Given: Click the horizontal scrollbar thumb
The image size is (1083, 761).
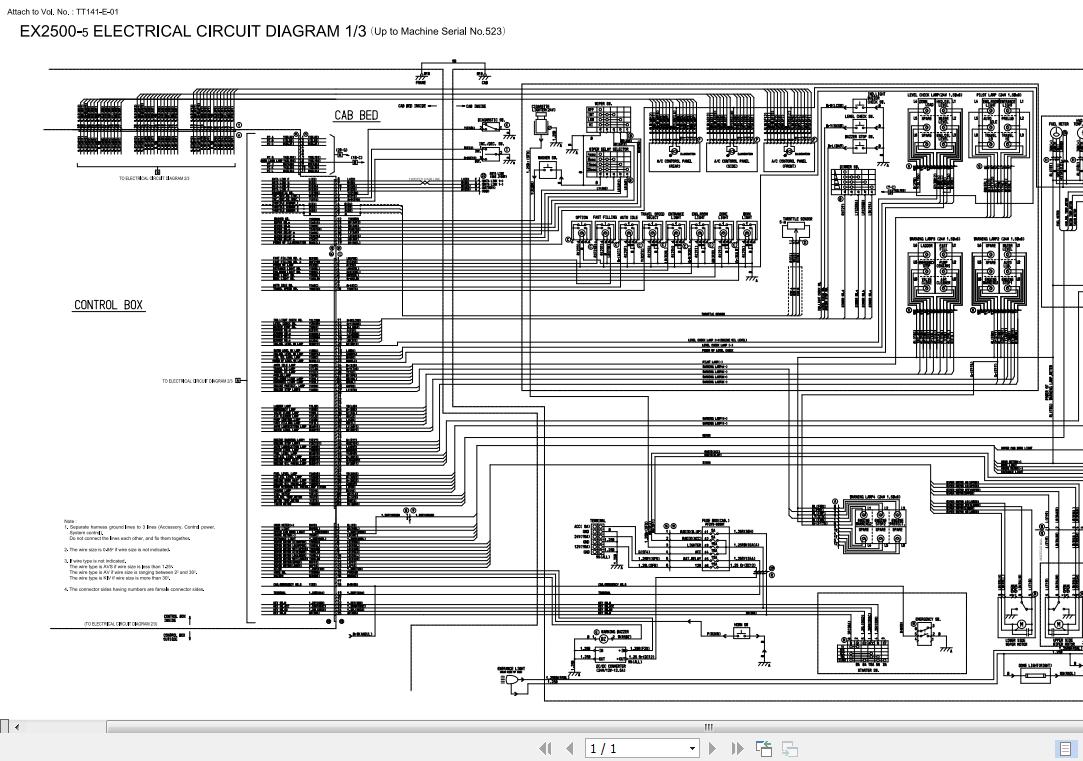Looking at the screenshot, I should 594,726.
